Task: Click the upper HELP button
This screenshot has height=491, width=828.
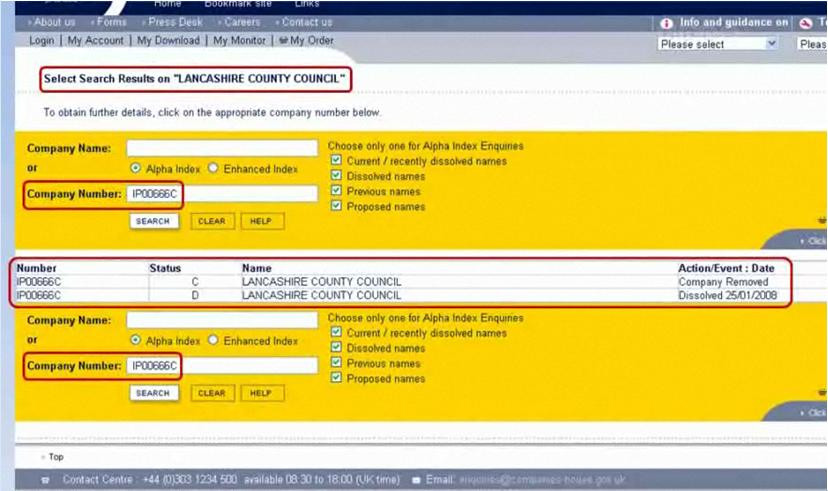Action: (261, 221)
